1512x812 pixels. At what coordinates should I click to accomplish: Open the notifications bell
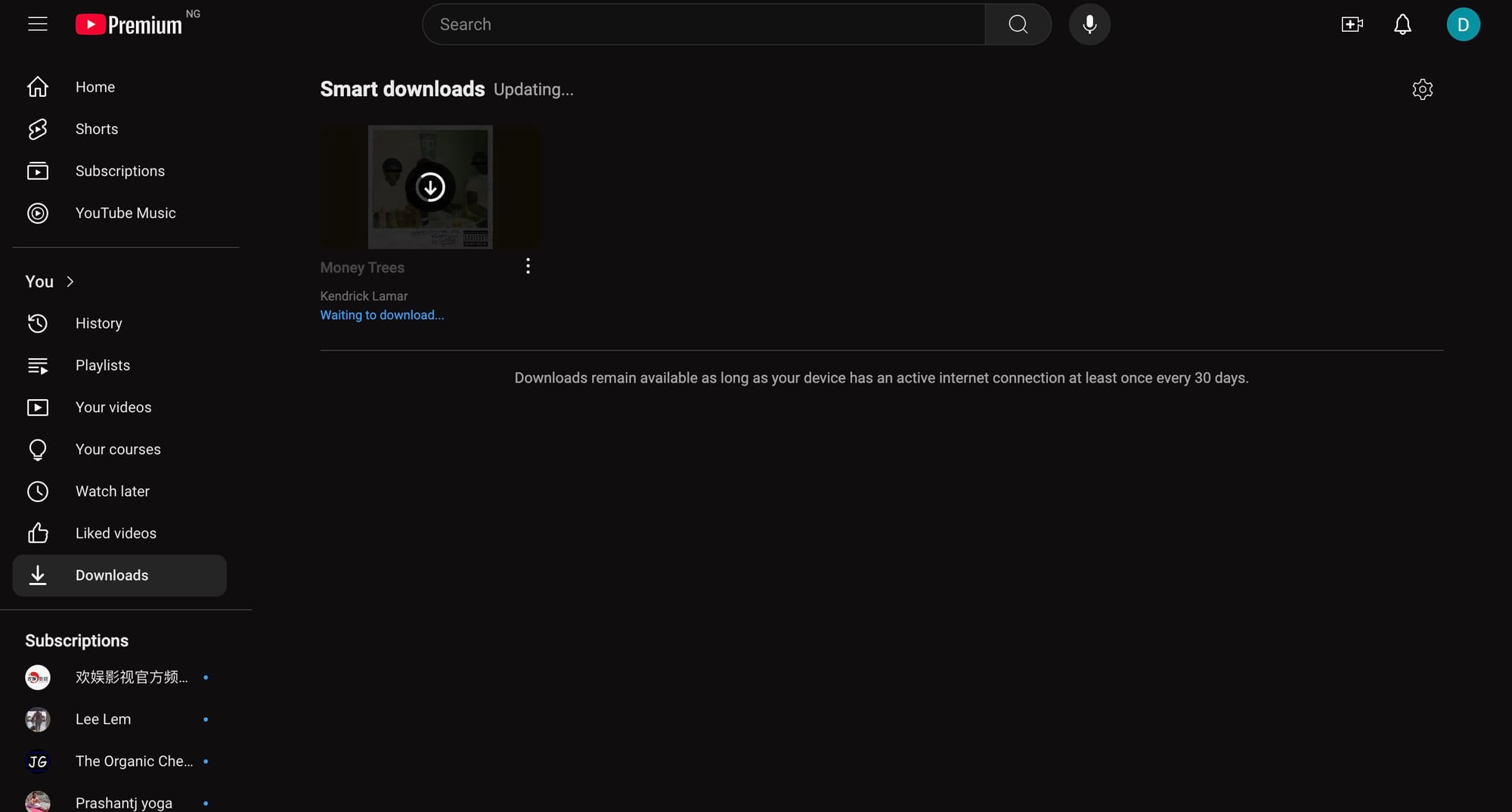(1402, 24)
